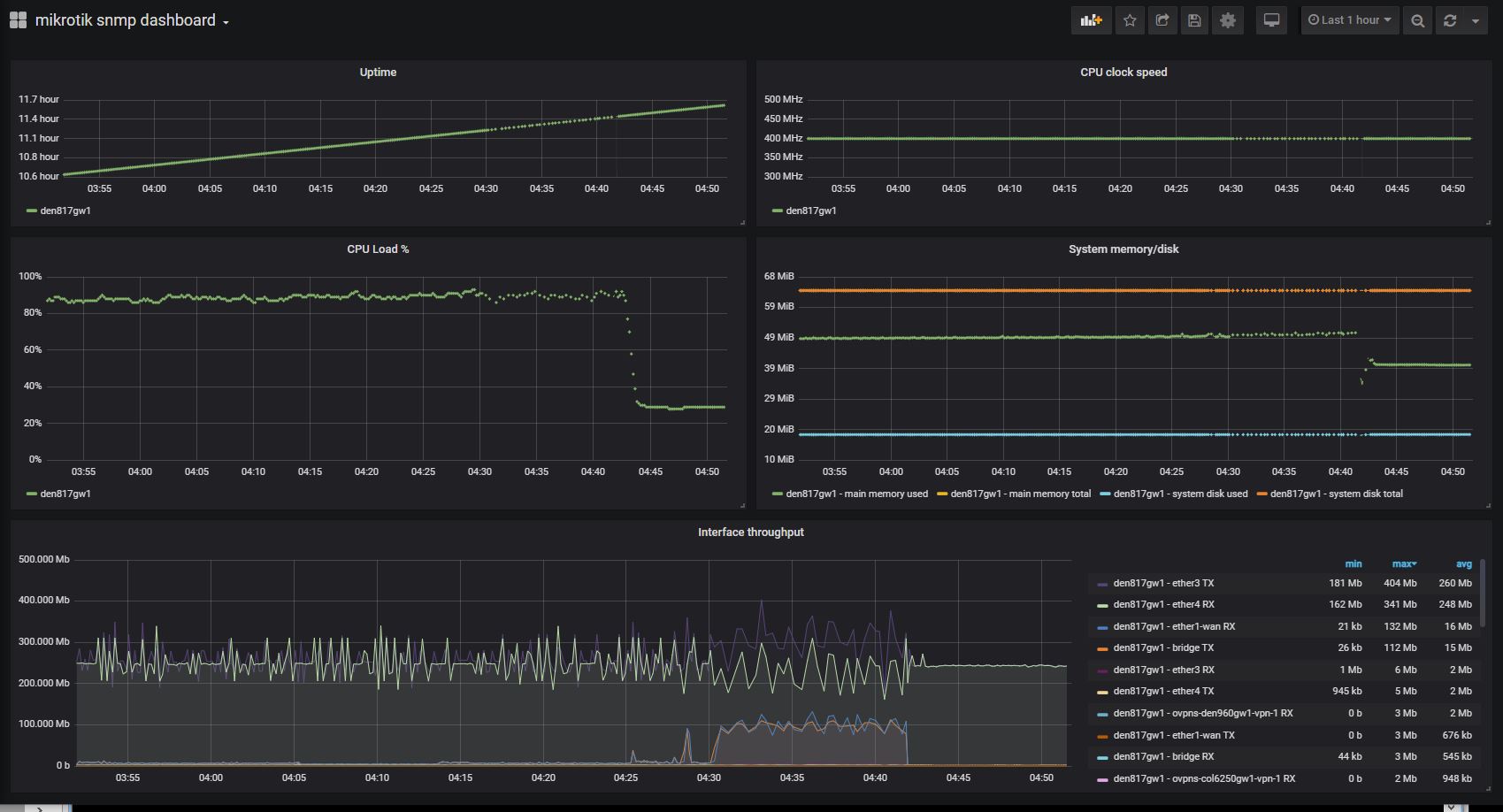Open the Share dashboard icon
The height and width of the screenshot is (812, 1503).
pos(1162,19)
